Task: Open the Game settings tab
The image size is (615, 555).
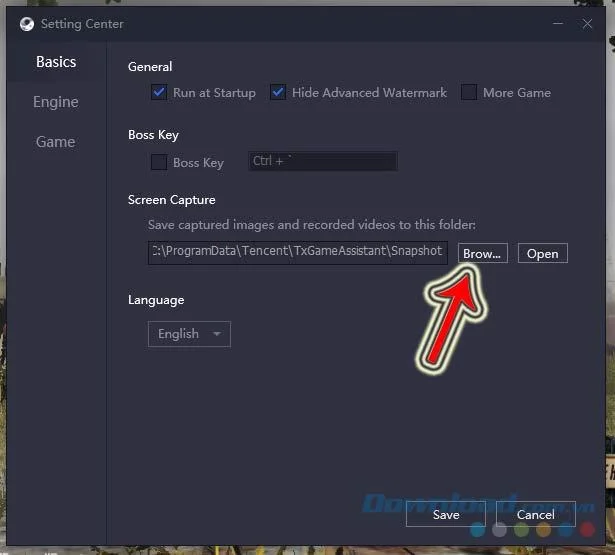Action: coord(55,142)
